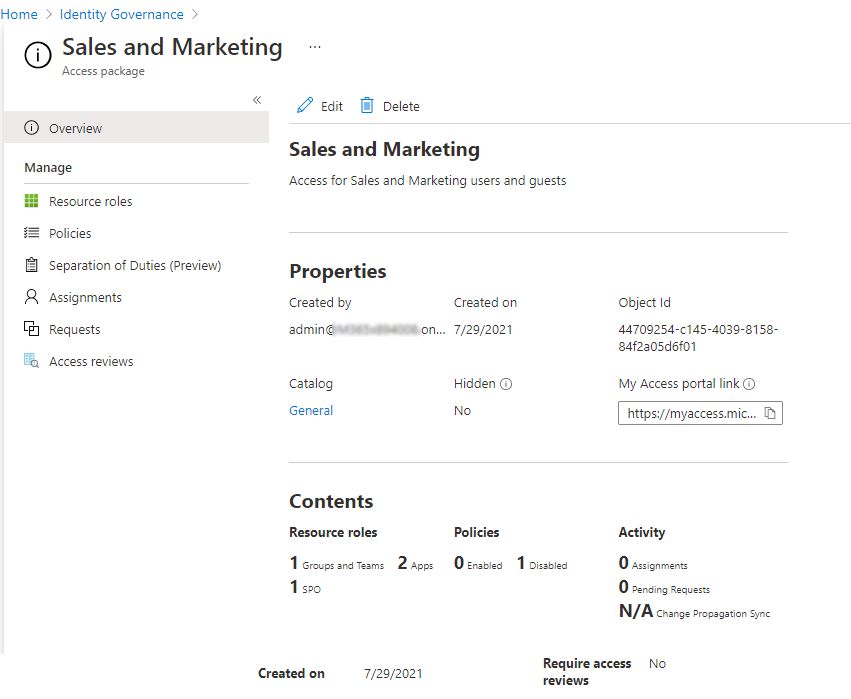
Task: Click the Policies list icon
Action: pyautogui.click(x=31, y=233)
